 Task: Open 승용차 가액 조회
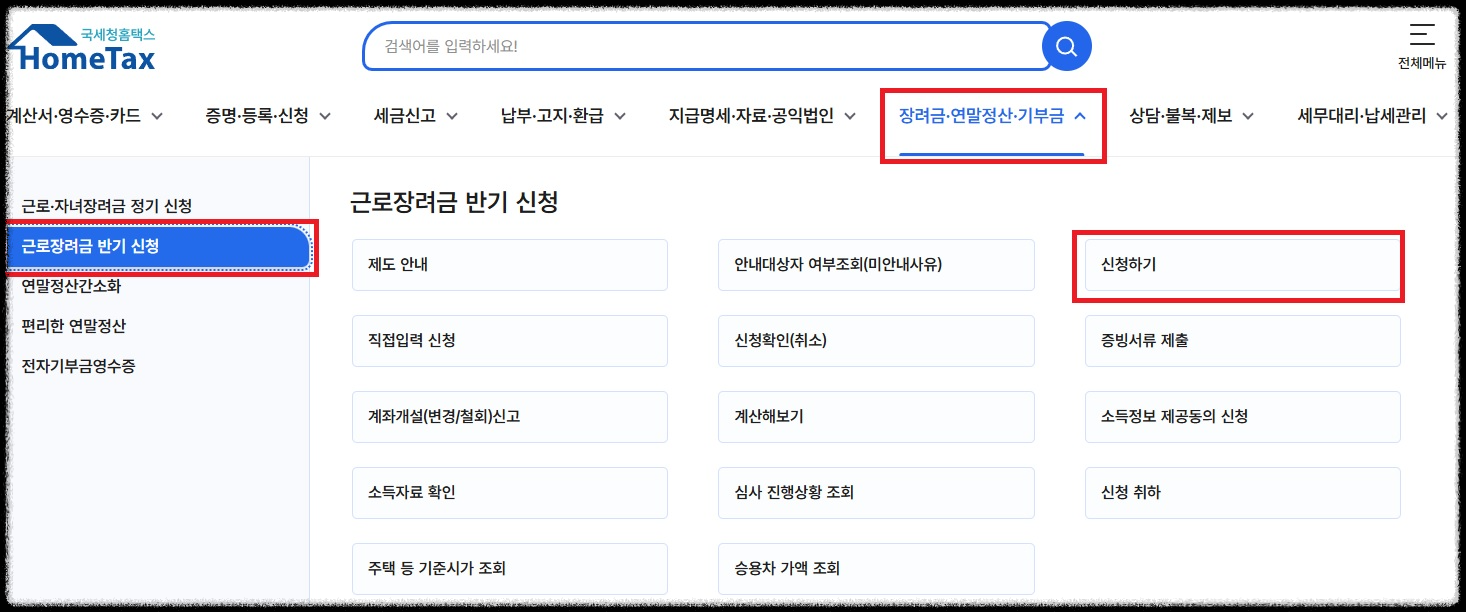pos(875,568)
